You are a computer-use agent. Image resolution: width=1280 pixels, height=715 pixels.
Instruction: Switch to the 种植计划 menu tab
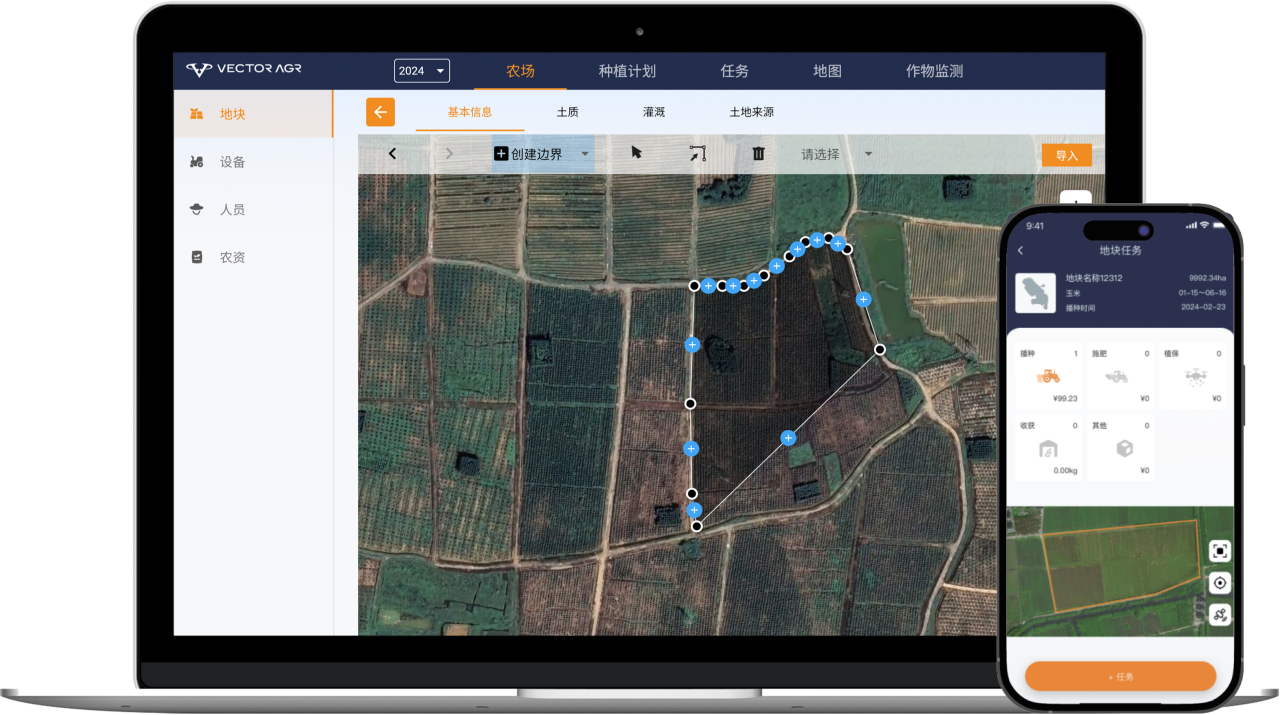[627, 71]
